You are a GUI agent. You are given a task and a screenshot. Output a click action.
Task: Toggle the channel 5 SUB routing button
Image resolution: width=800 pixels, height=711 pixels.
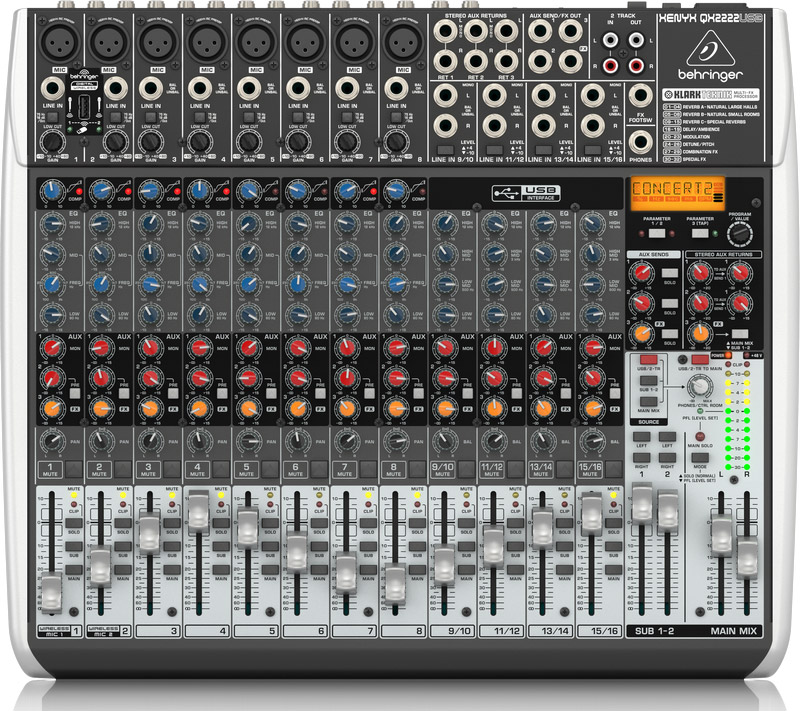pyautogui.click(x=270, y=547)
